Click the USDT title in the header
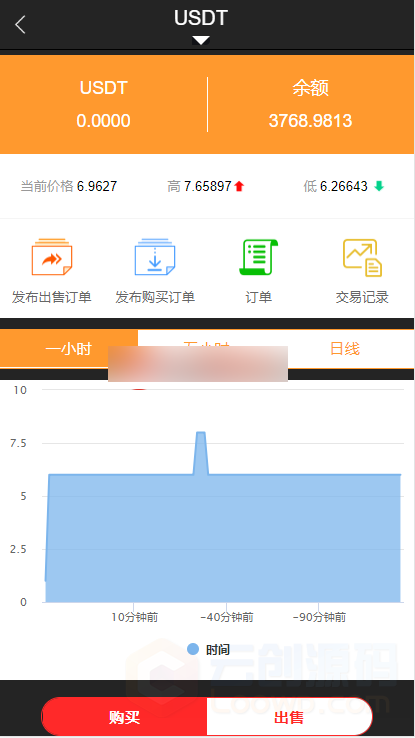The image size is (415, 738). tap(201, 18)
